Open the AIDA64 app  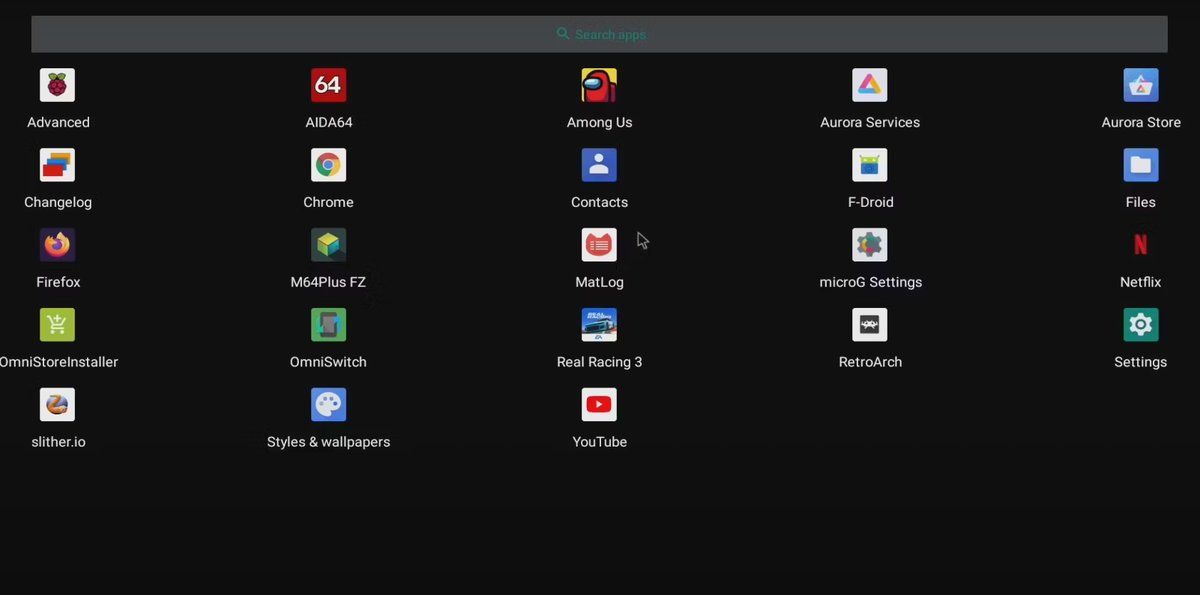coord(329,85)
